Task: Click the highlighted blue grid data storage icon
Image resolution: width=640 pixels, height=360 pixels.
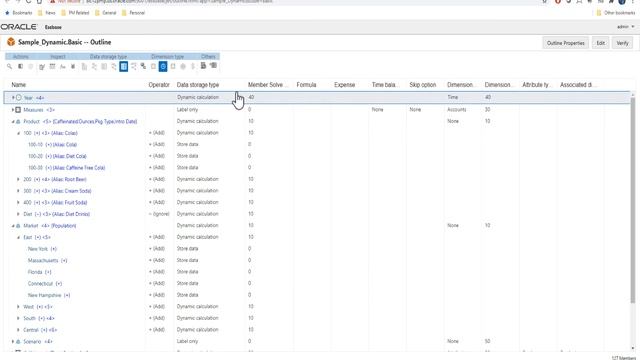Action: coord(124,66)
